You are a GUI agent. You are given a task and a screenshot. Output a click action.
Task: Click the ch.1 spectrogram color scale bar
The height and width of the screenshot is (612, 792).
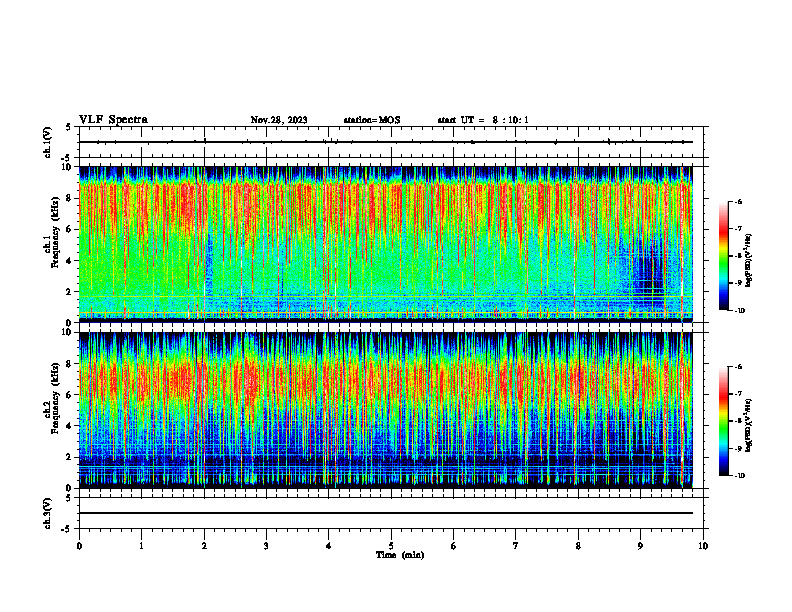click(x=723, y=256)
